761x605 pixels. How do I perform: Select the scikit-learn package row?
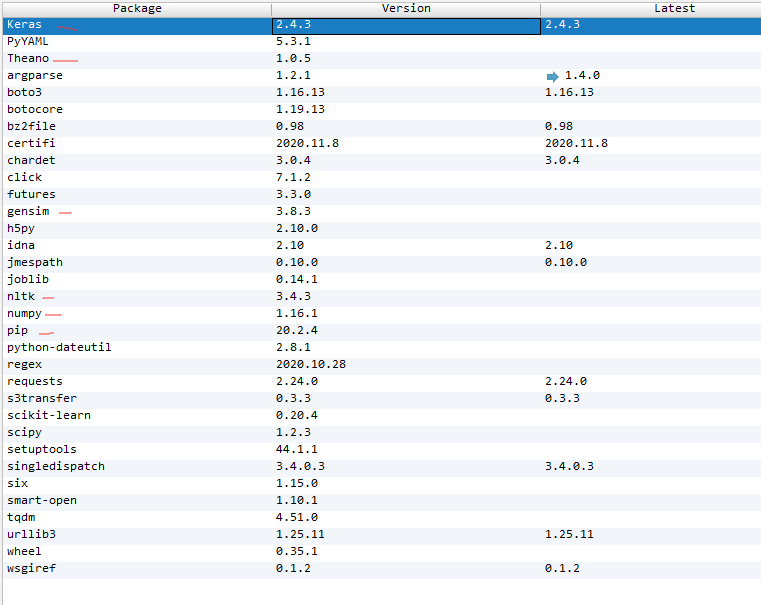tap(381, 417)
